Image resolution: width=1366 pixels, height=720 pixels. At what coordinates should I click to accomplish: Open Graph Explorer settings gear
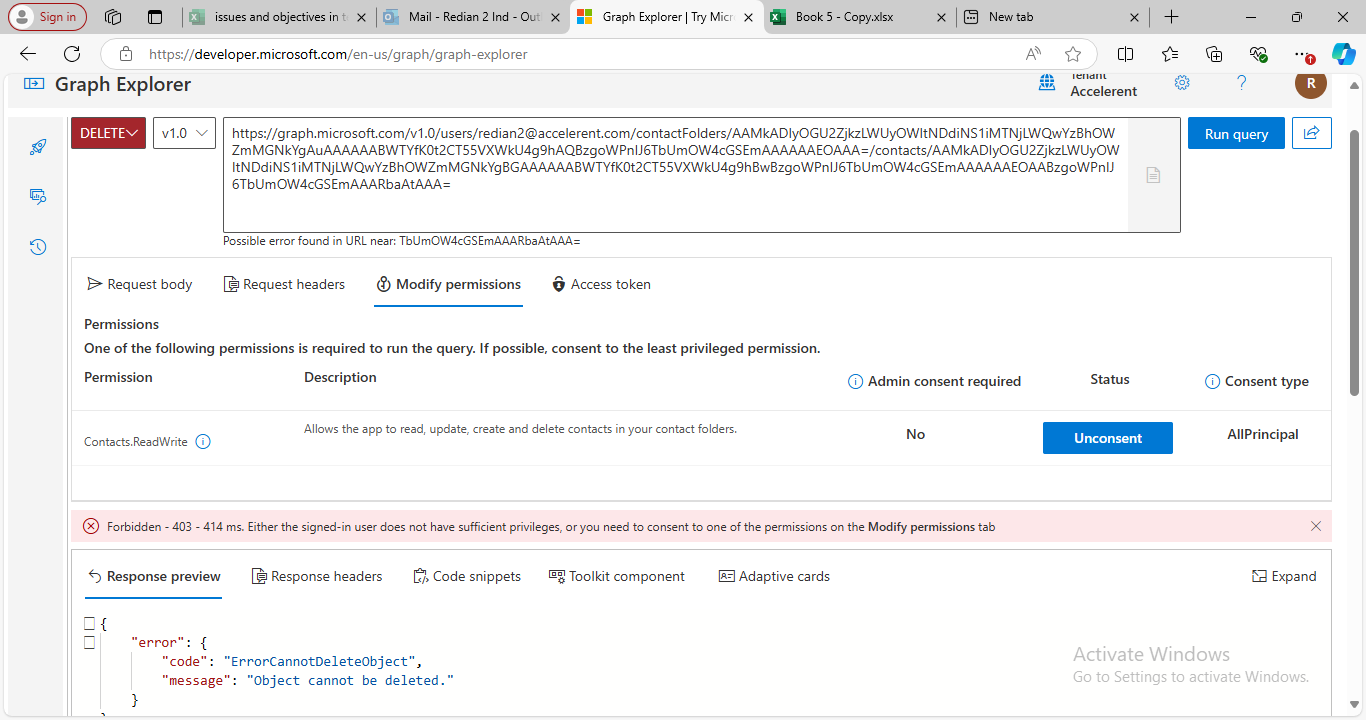(x=1182, y=83)
